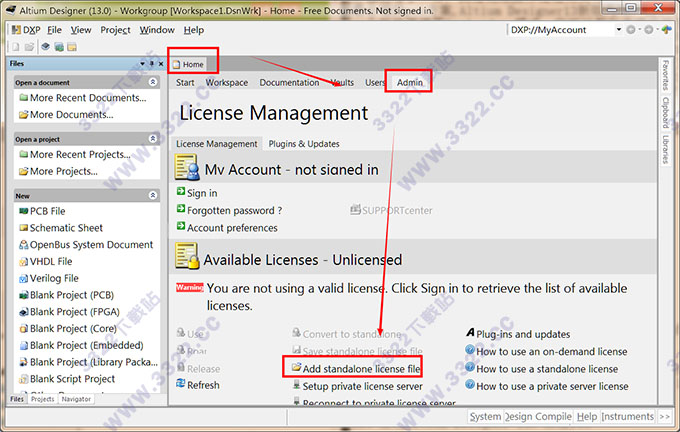Create a new Schematic Sheet
Image resolution: width=680 pixels, height=432 pixels.
coord(61,228)
